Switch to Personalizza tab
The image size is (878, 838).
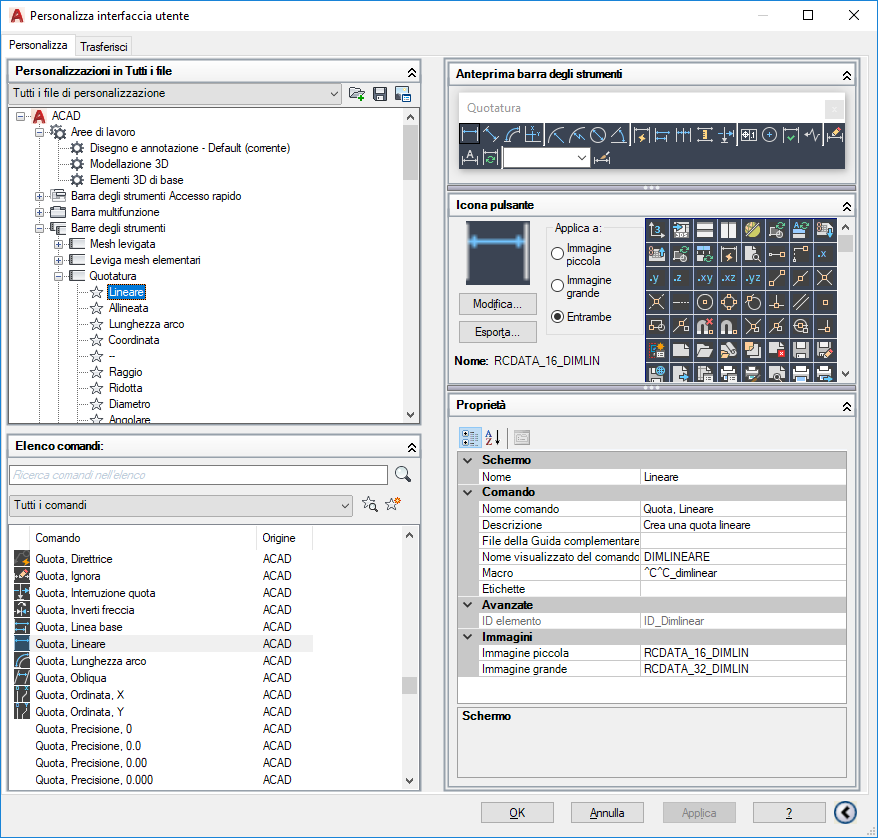38,45
